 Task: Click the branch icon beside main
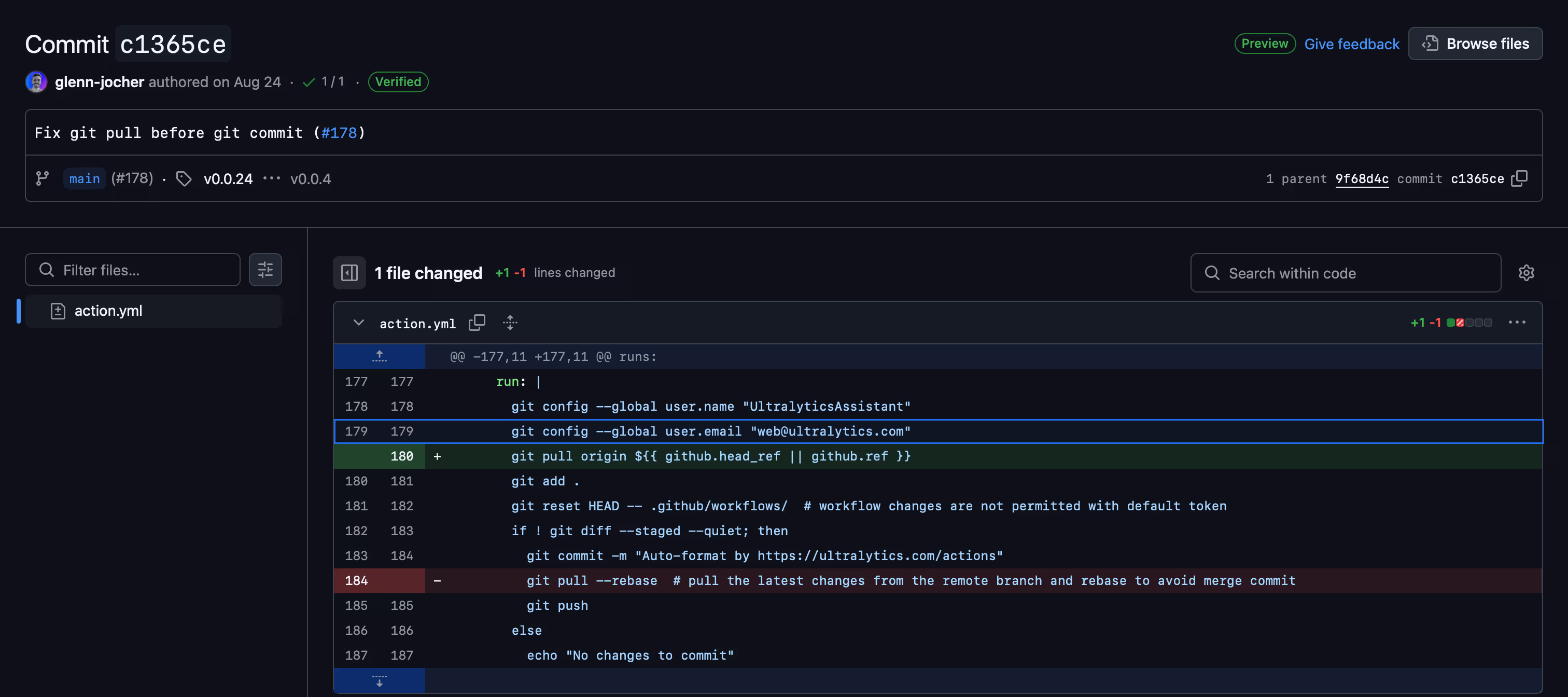pos(42,178)
